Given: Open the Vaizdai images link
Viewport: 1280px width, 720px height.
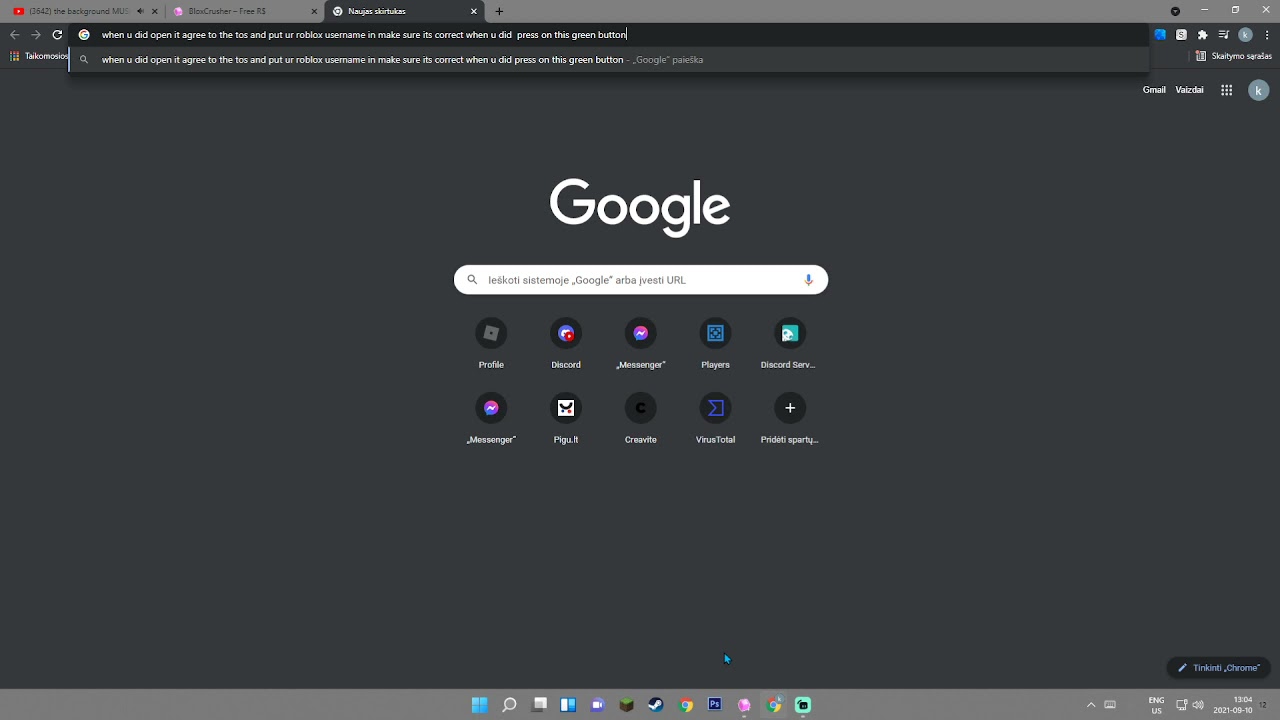Looking at the screenshot, I should tap(1189, 90).
